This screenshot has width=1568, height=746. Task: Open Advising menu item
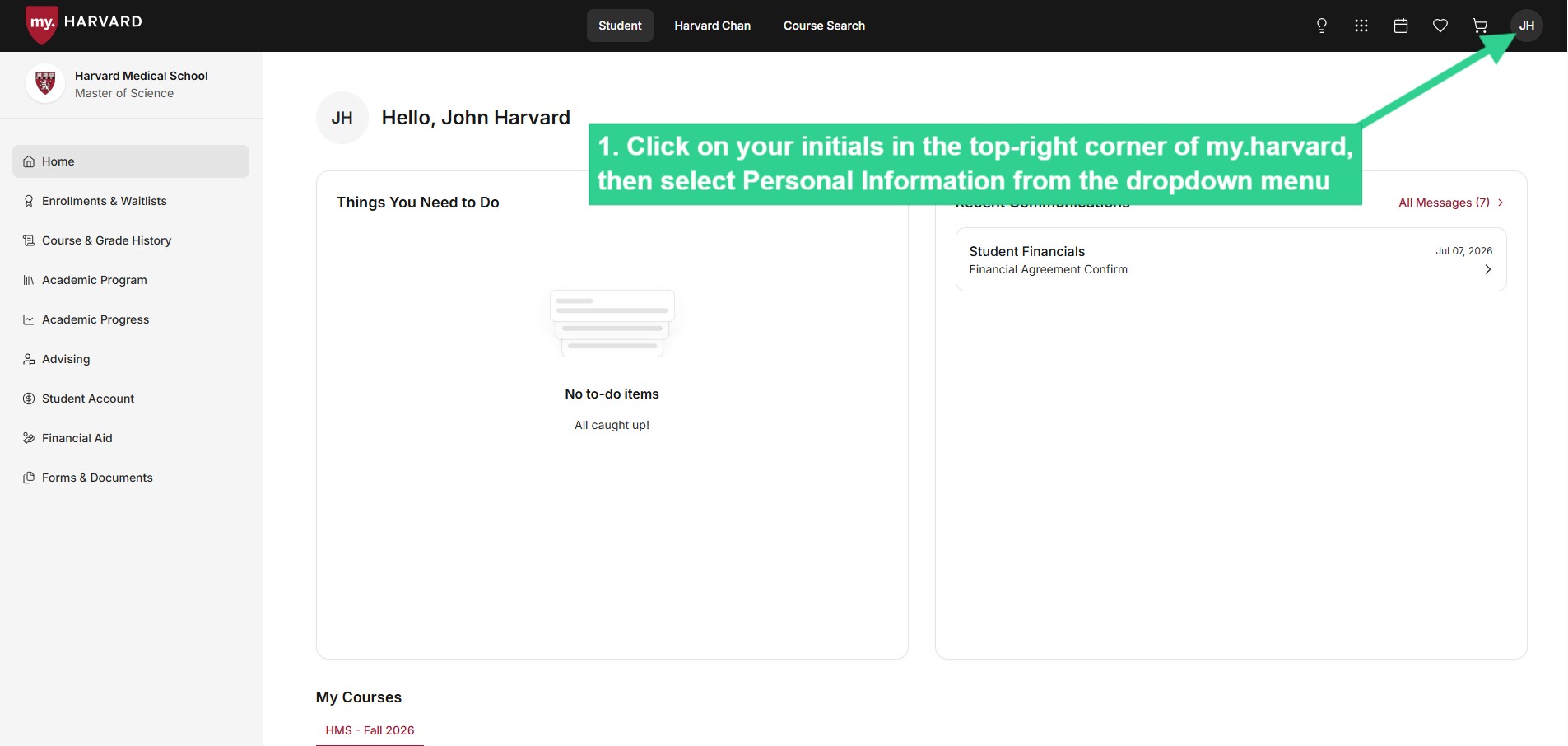(x=131, y=359)
